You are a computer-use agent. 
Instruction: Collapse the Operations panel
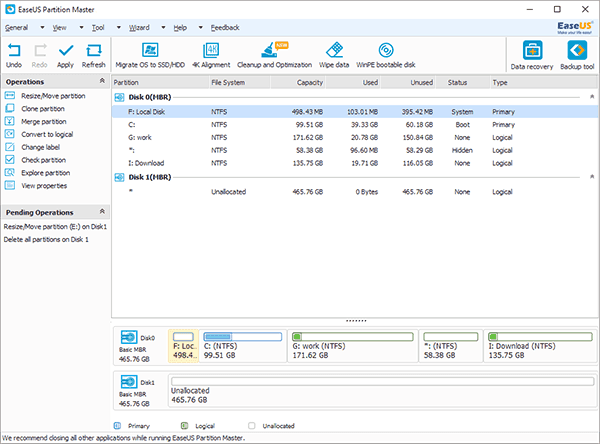point(102,81)
